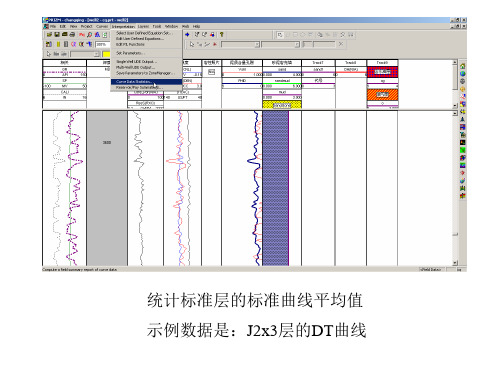Click the printer icon in toolbar
The width and height of the screenshot is (500, 375).
(72, 34)
